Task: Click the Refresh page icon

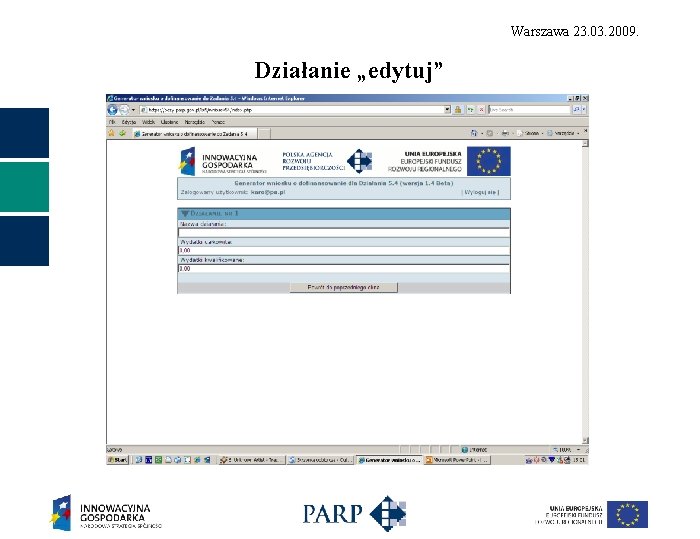Action: click(x=471, y=110)
